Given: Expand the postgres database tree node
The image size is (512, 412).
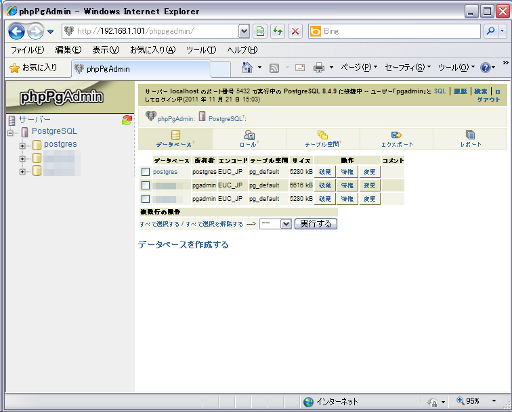Looking at the screenshot, I should [x=22, y=146].
